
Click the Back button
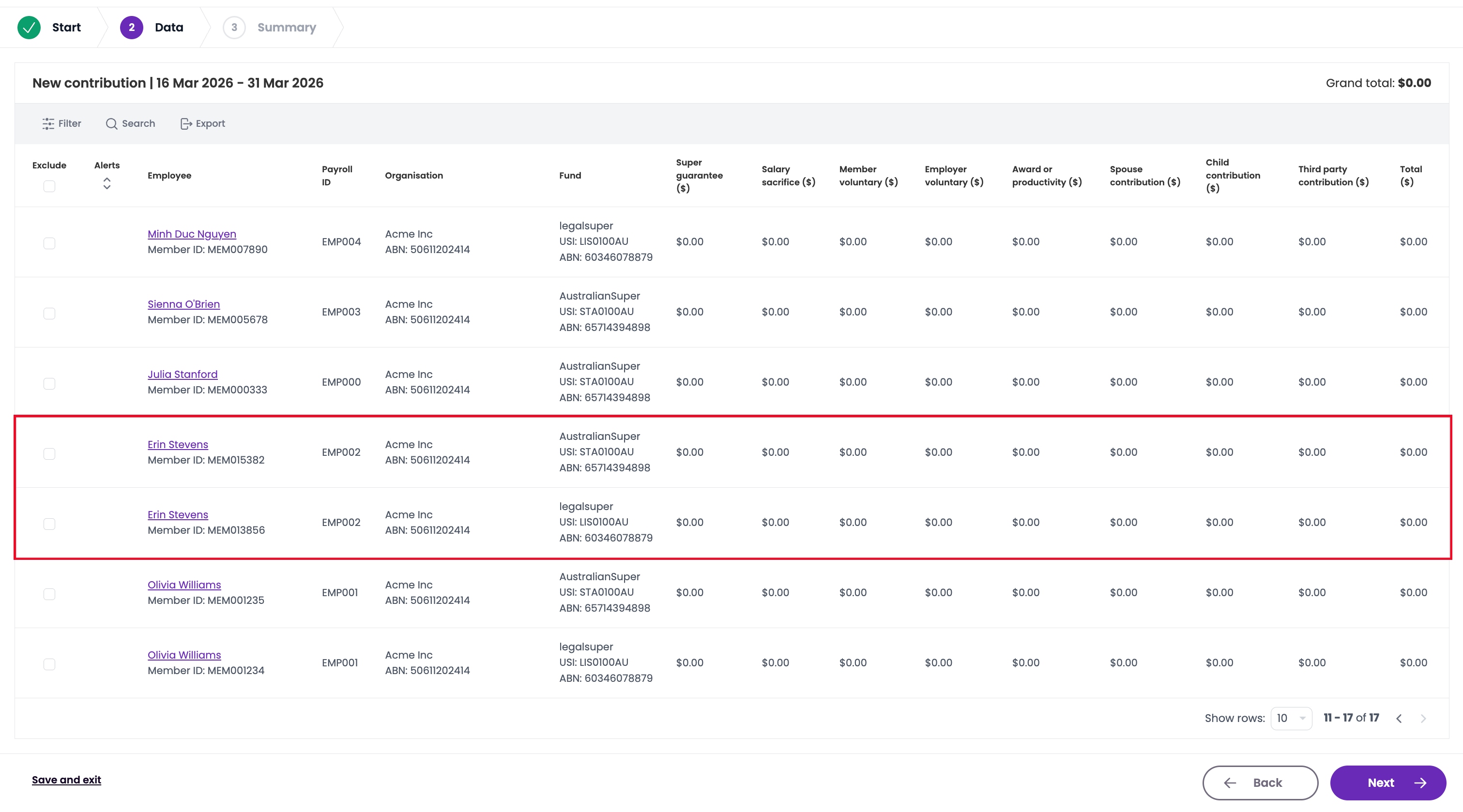[x=1260, y=782]
